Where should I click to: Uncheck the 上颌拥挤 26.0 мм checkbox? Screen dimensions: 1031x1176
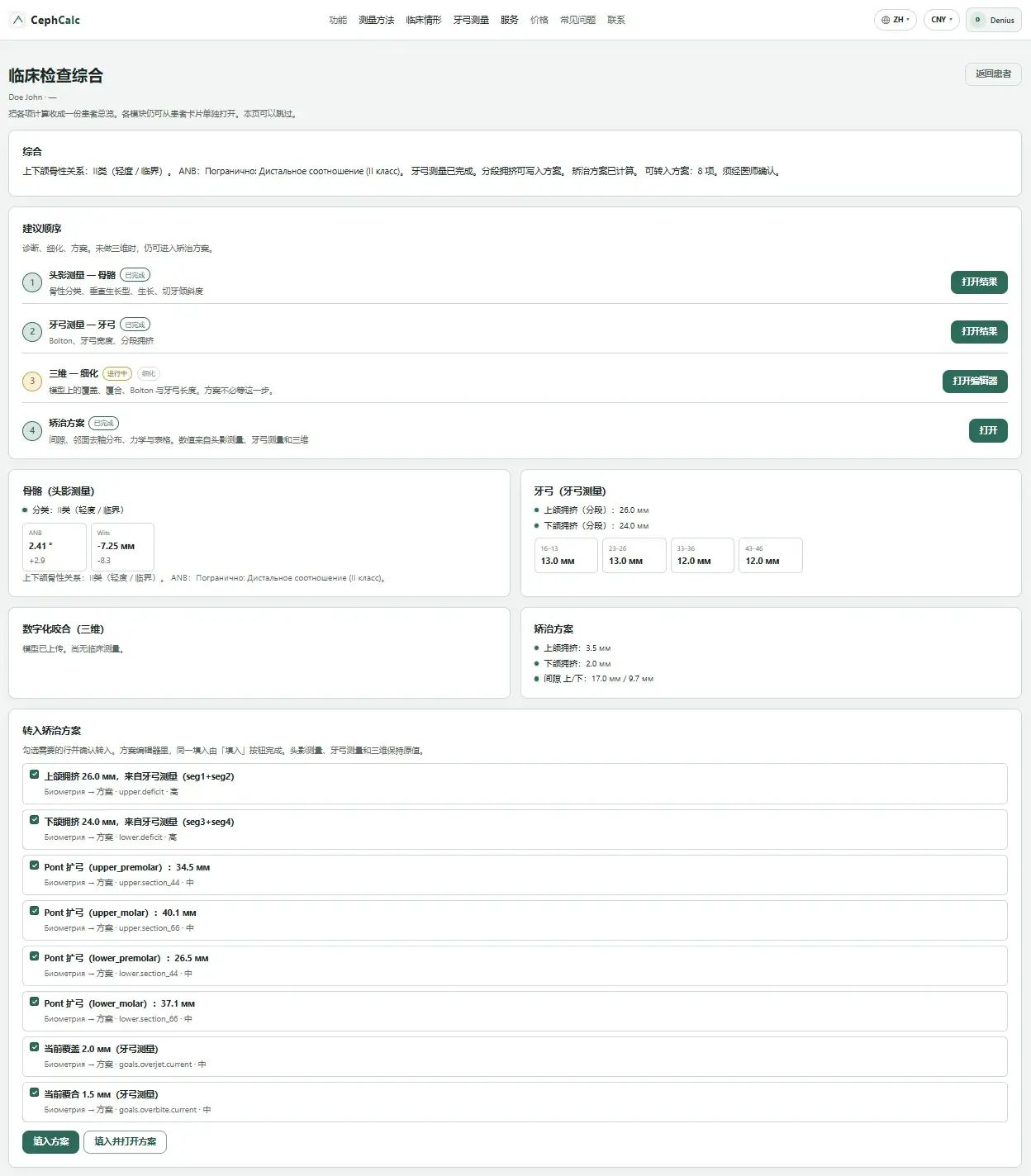coord(34,775)
